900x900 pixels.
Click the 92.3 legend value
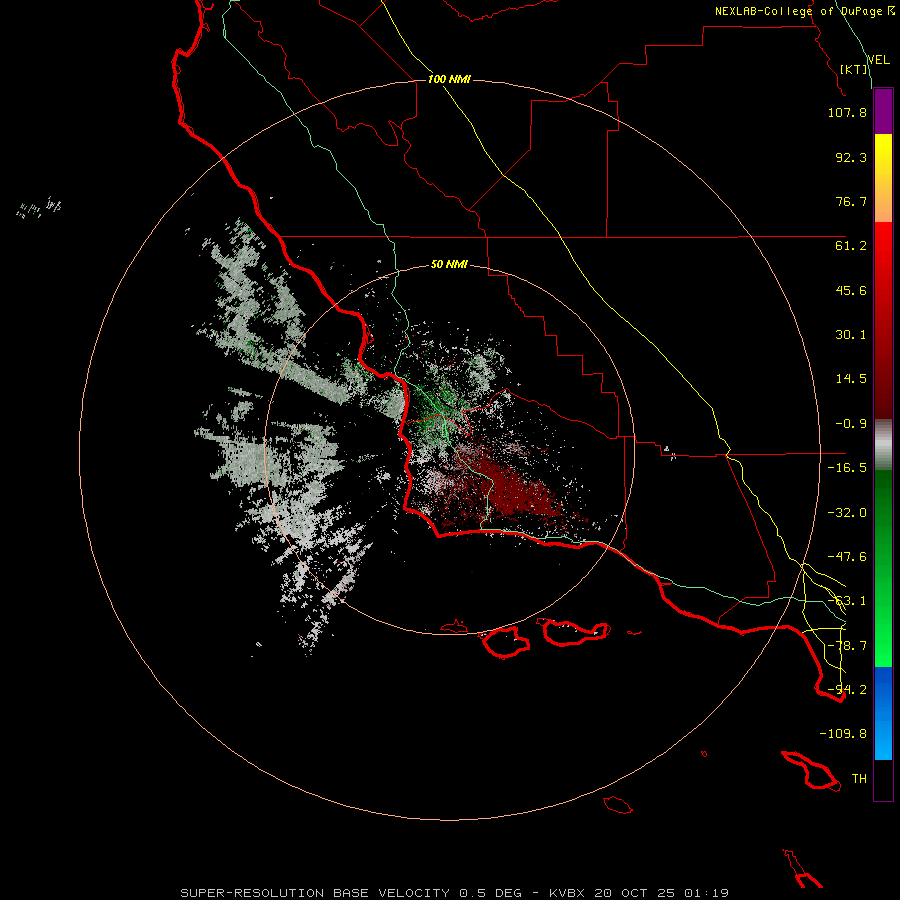point(851,157)
